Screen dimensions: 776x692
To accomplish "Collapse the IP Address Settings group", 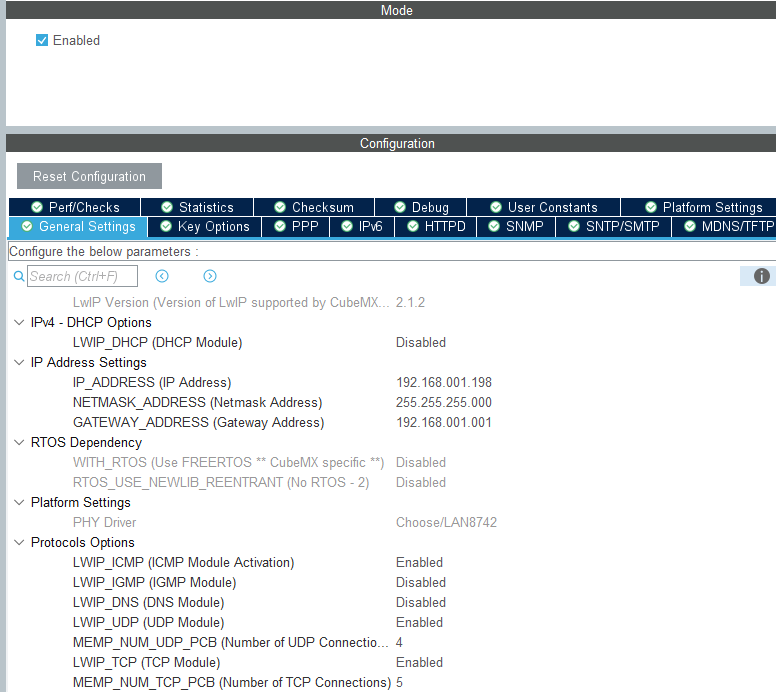I will coord(19,362).
